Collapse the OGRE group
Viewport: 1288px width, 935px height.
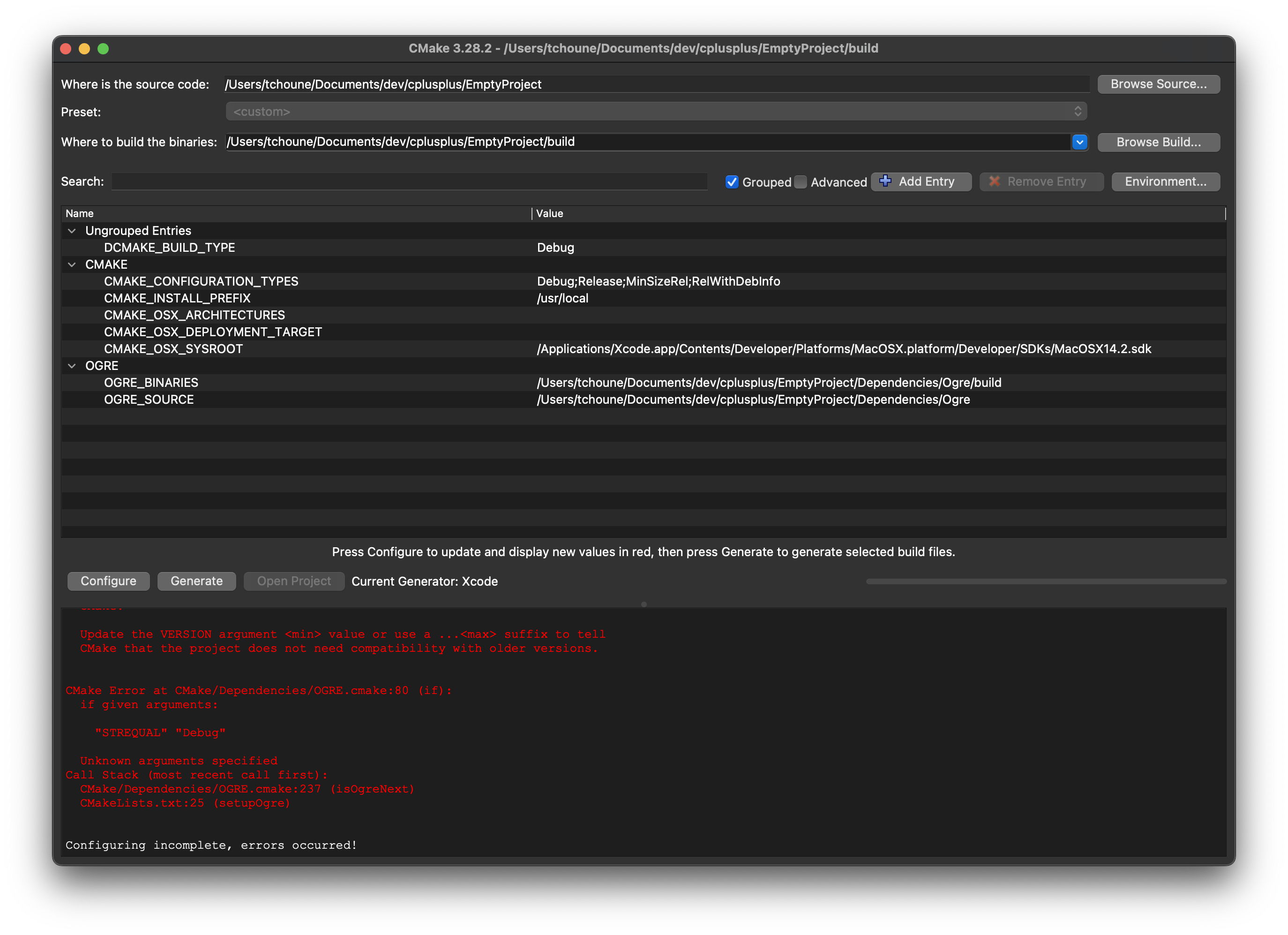pos(72,366)
